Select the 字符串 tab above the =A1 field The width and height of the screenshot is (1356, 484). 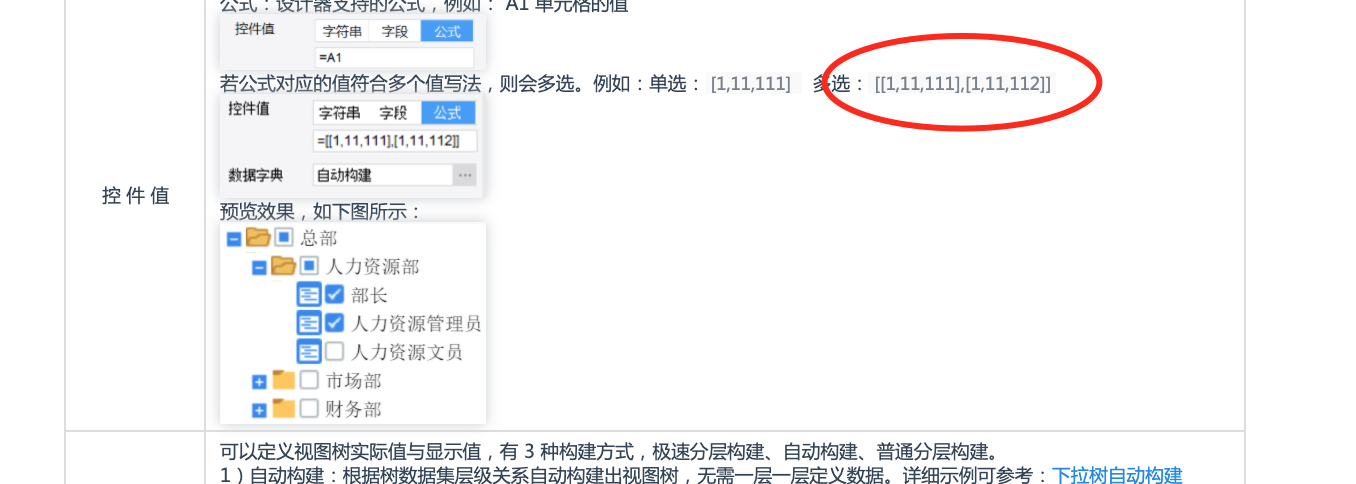tap(341, 31)
